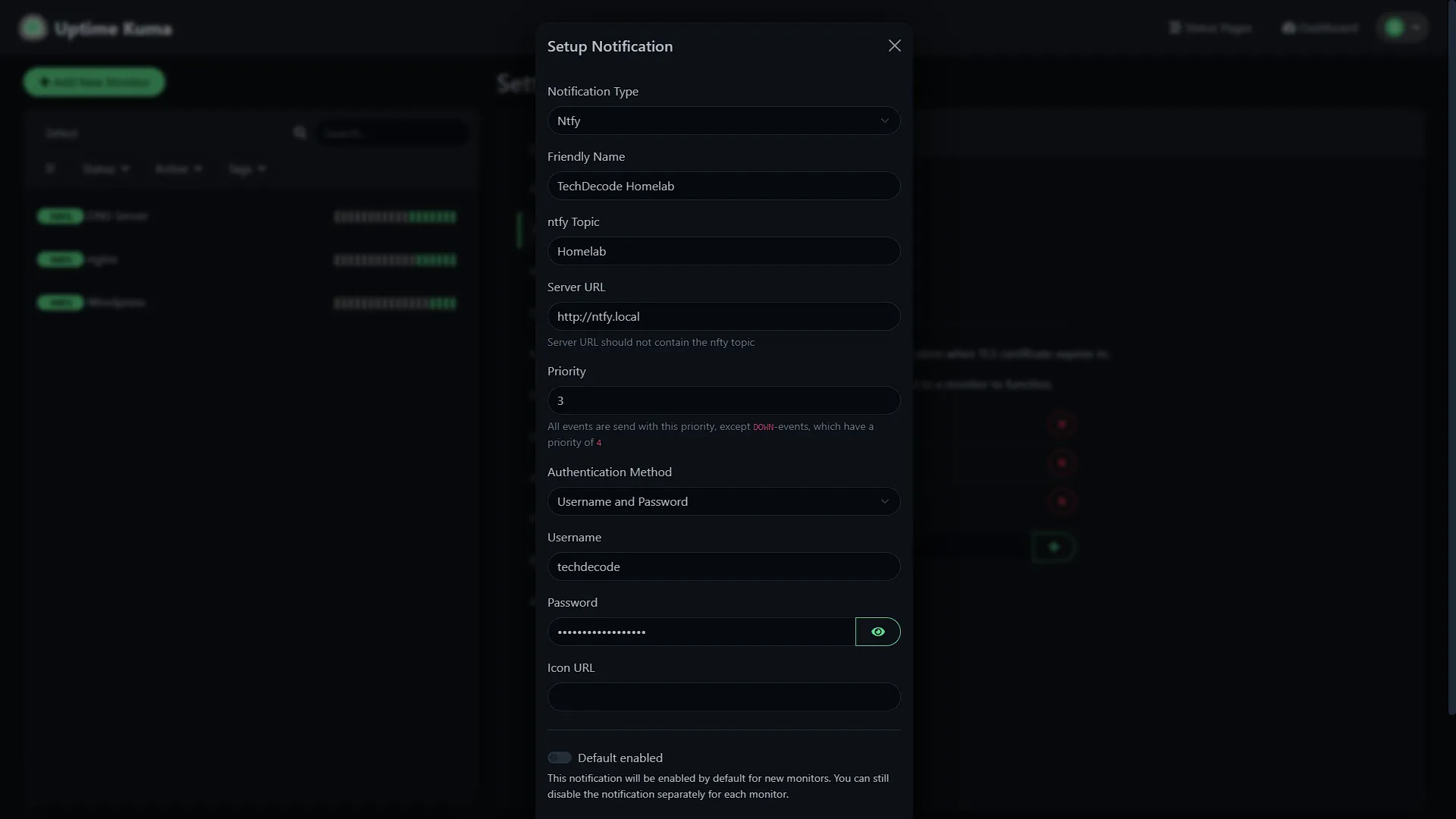This screenshot has width=1456, height=819.
Task: Click the empty Icon URL field
Action: coord(723,697)
